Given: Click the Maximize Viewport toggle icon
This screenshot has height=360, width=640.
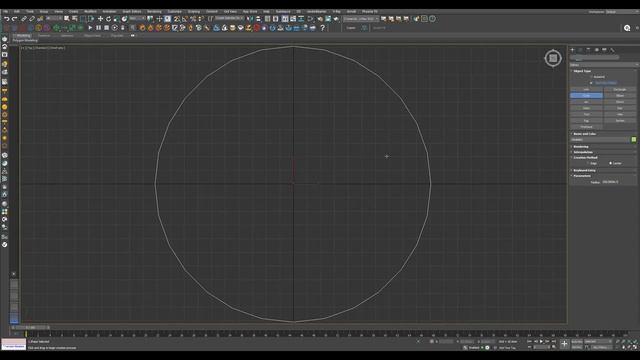Looking at the screenshot, I should (x=634, y=347).
